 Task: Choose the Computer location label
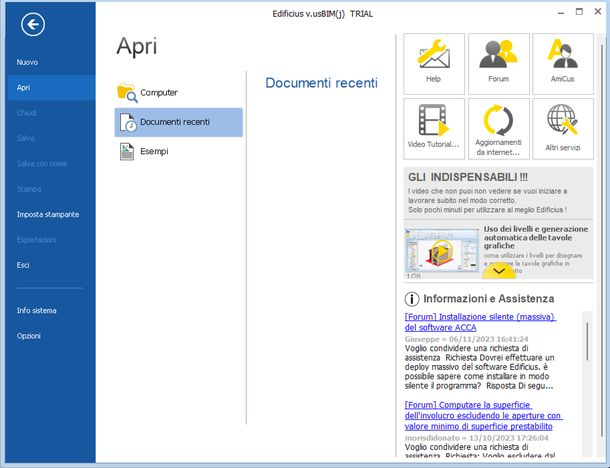(159, 93)
